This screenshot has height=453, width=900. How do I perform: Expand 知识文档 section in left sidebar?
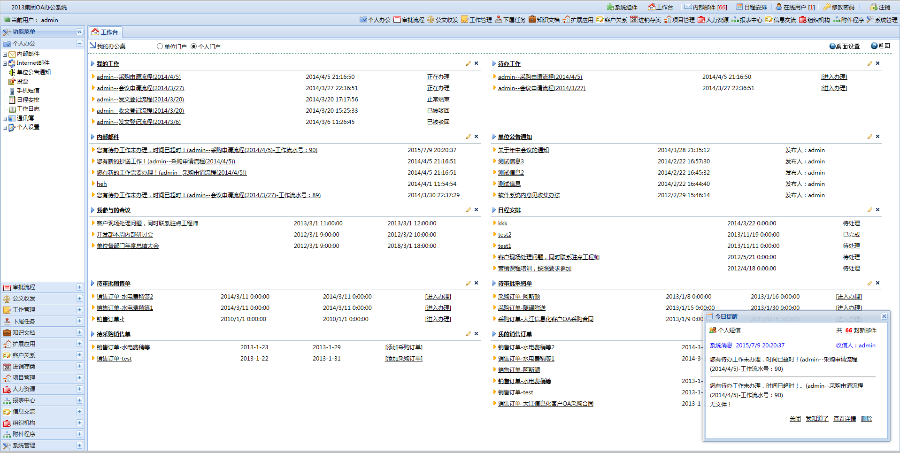click(79, 332)
